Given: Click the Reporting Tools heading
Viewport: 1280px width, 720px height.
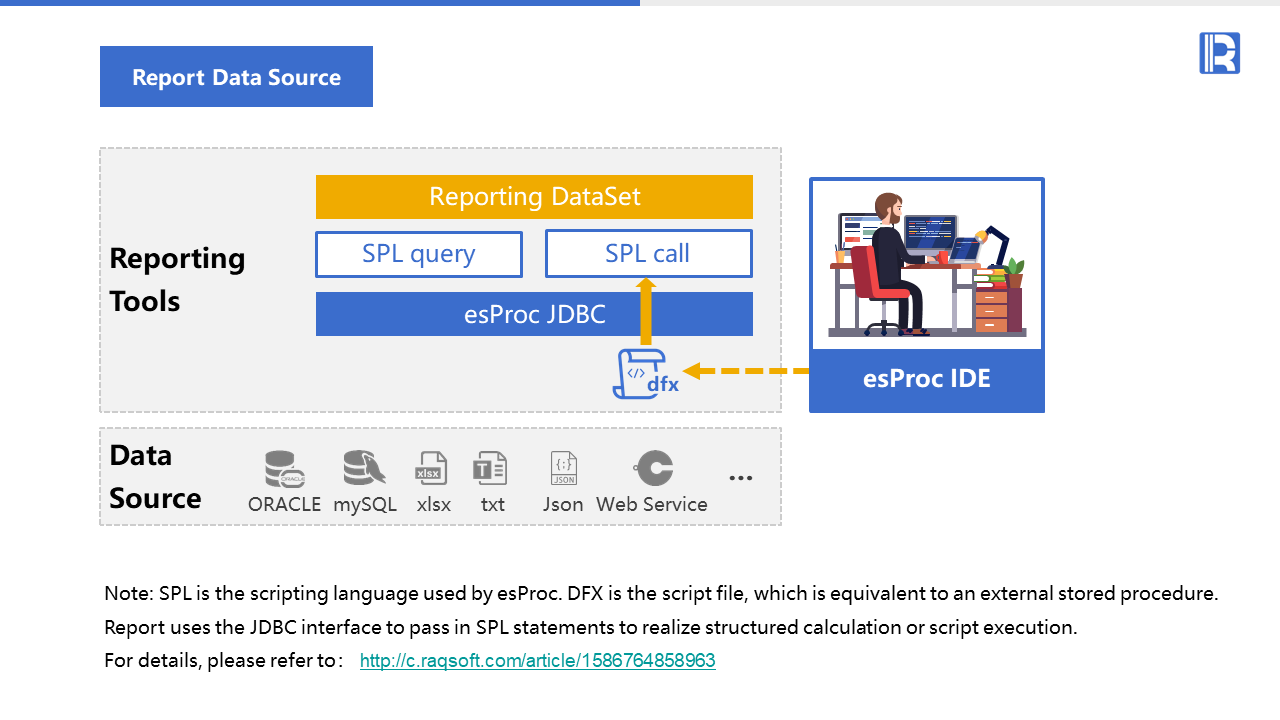Looking at the screenshot, I should (177, 279).
